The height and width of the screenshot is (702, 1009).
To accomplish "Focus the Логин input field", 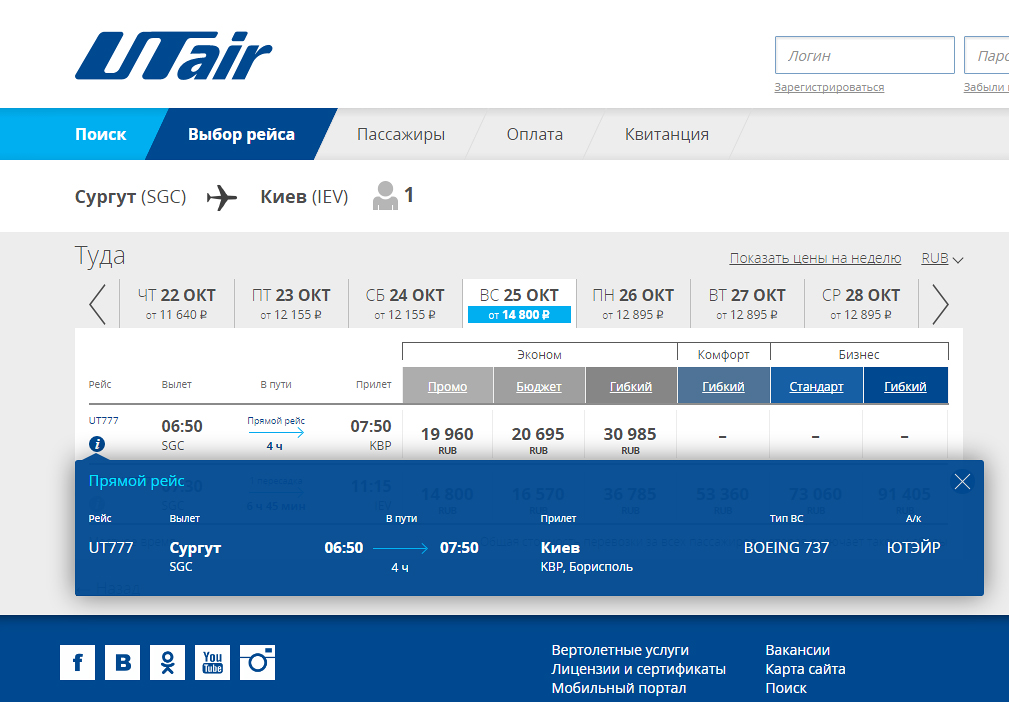I will point(864,55).
